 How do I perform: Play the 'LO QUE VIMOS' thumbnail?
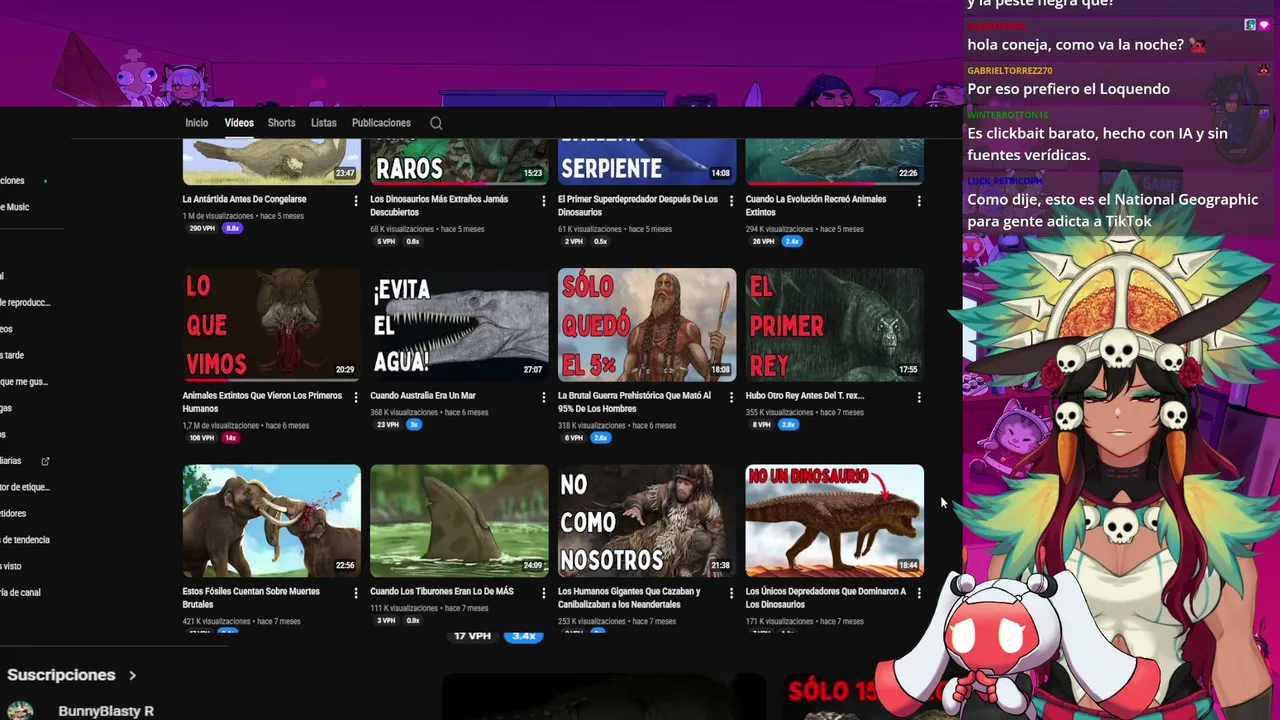pyautogui.click(x=272, y=324)
